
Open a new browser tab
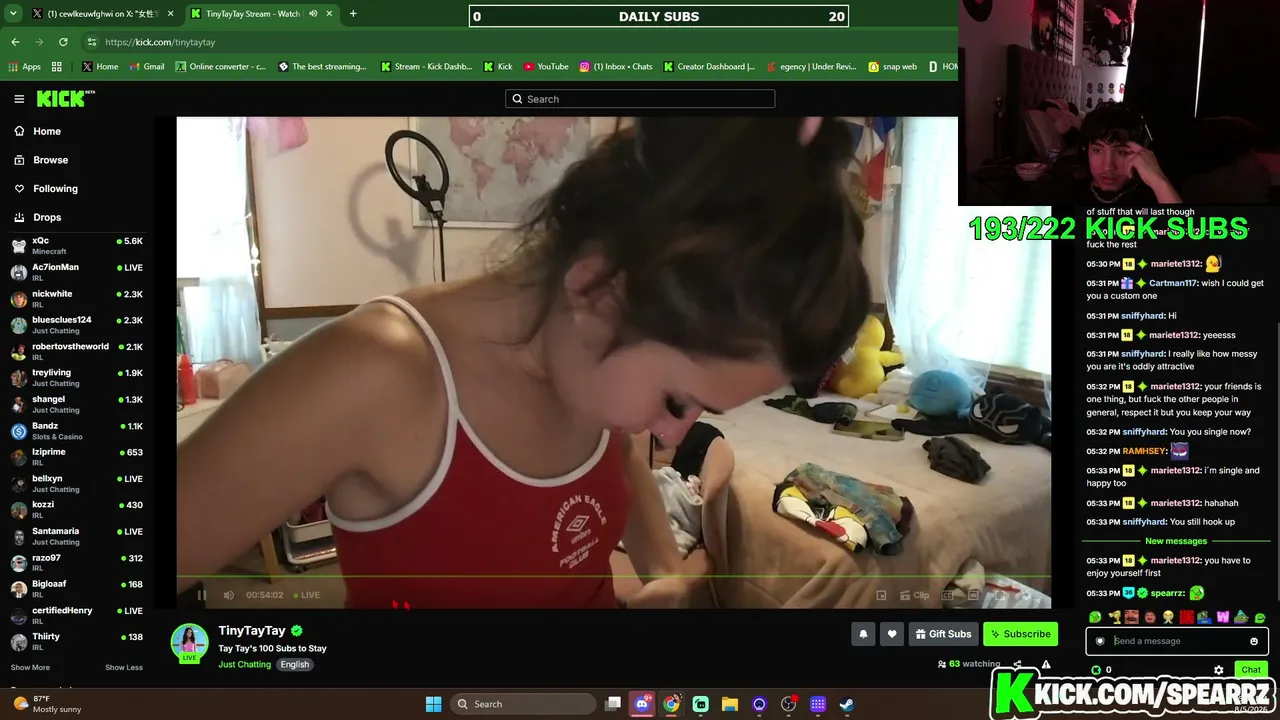coord(353,14)
